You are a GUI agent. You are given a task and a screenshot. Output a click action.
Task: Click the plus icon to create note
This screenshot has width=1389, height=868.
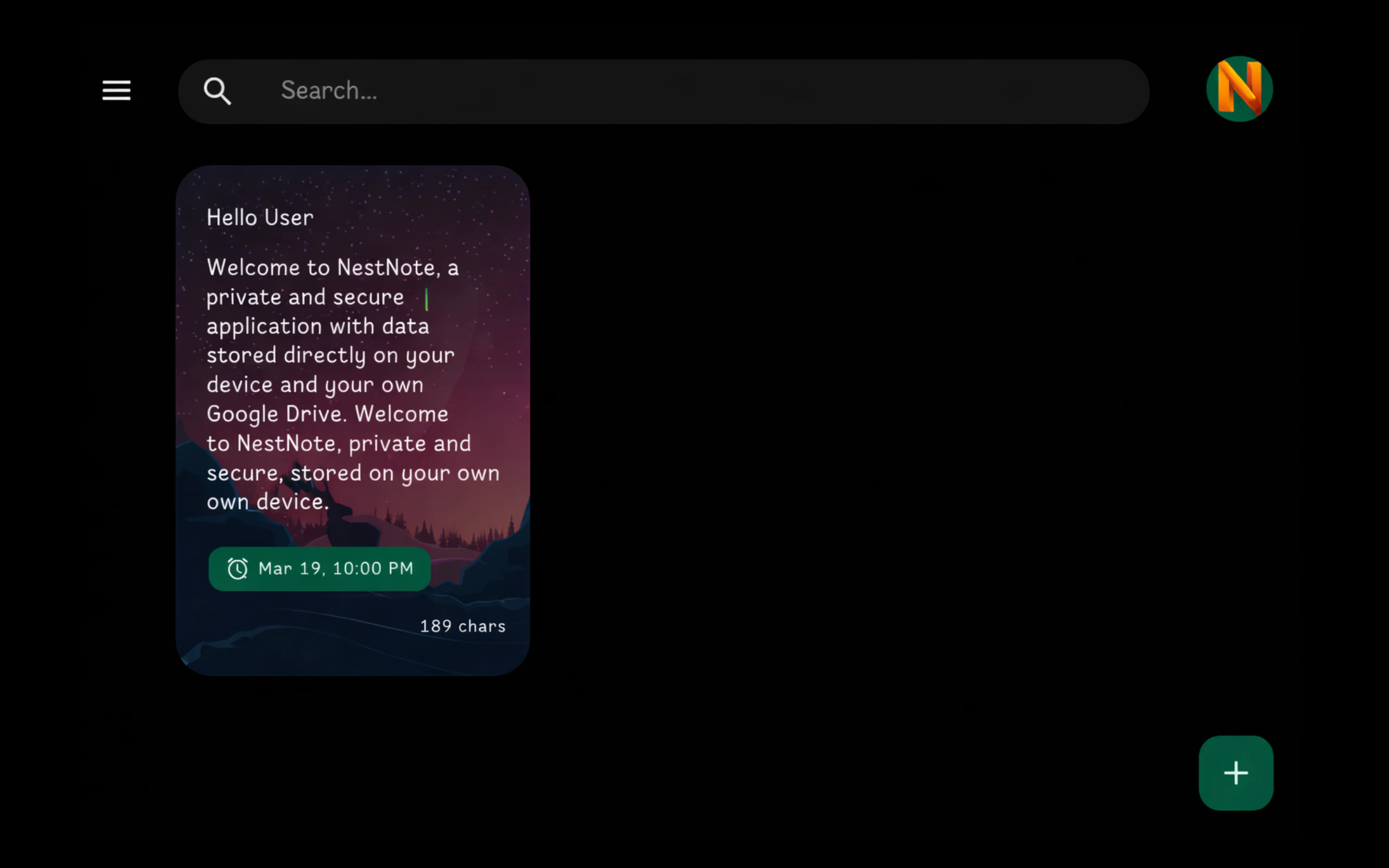1236,773
